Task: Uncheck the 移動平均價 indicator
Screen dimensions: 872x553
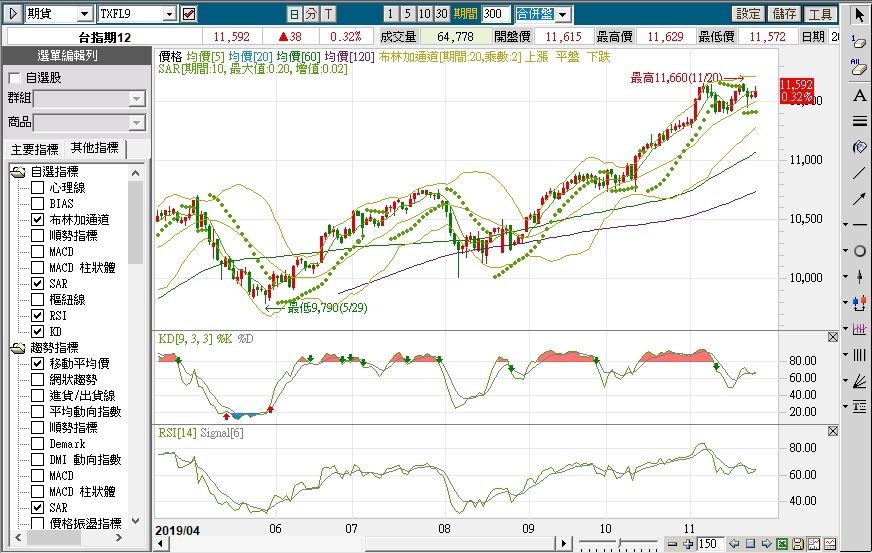Action: (x=37, y=363)
